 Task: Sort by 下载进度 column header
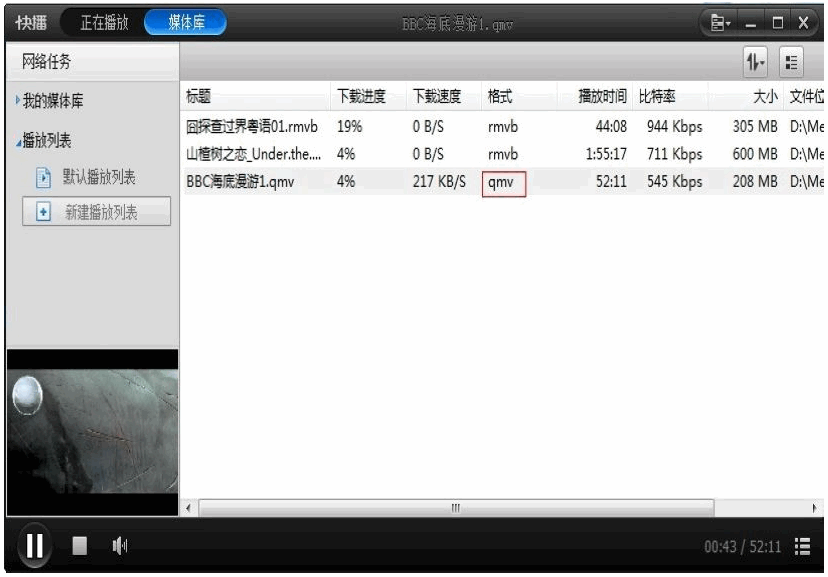[368, 96]
